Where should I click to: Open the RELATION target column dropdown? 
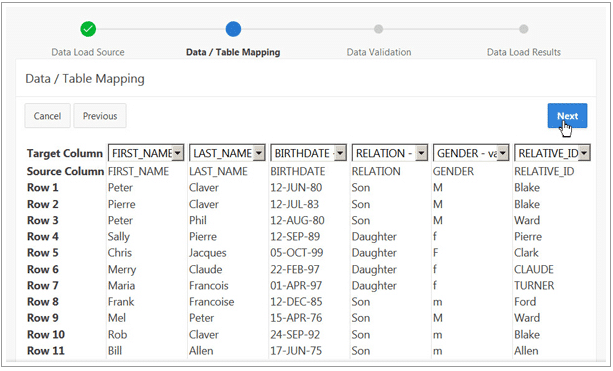pos(390,153)
